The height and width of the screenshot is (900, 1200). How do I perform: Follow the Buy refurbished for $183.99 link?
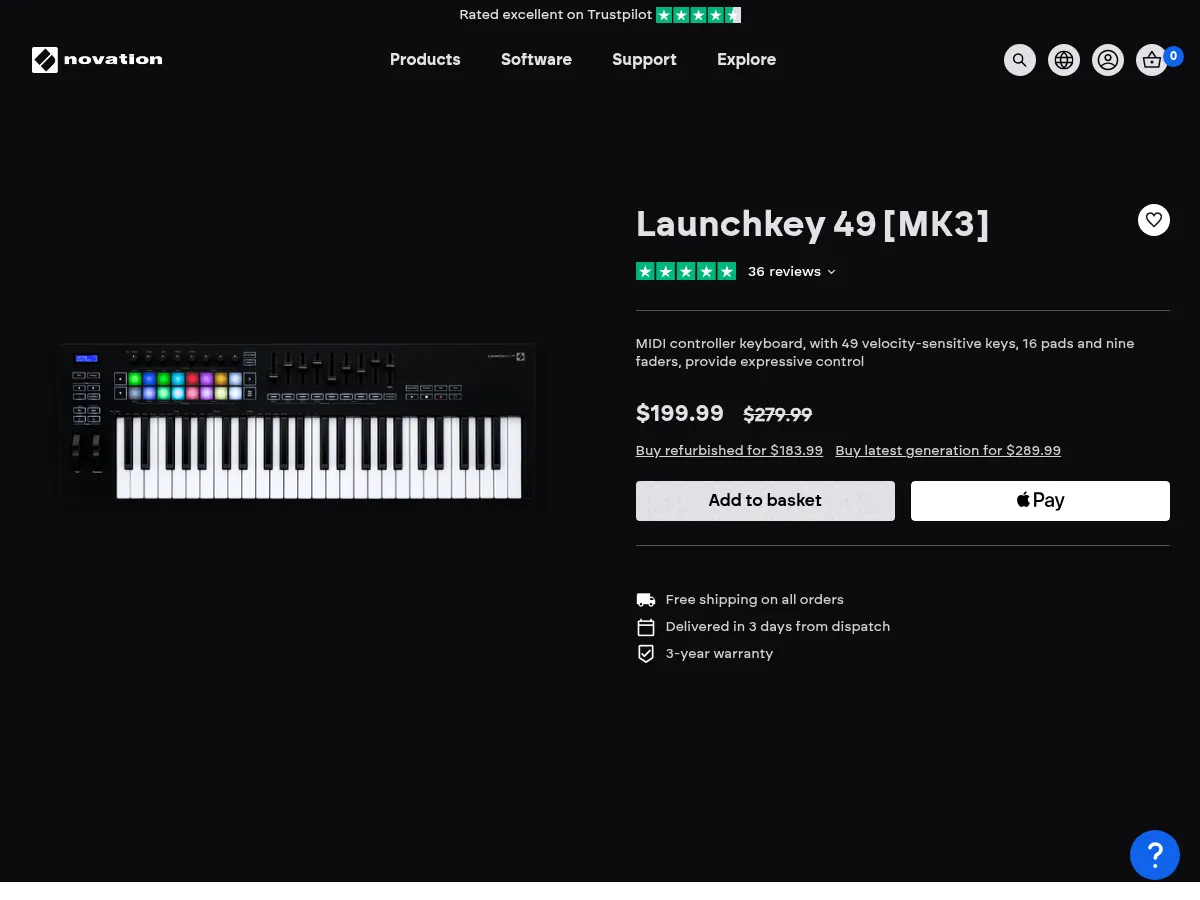click(729, 450)
